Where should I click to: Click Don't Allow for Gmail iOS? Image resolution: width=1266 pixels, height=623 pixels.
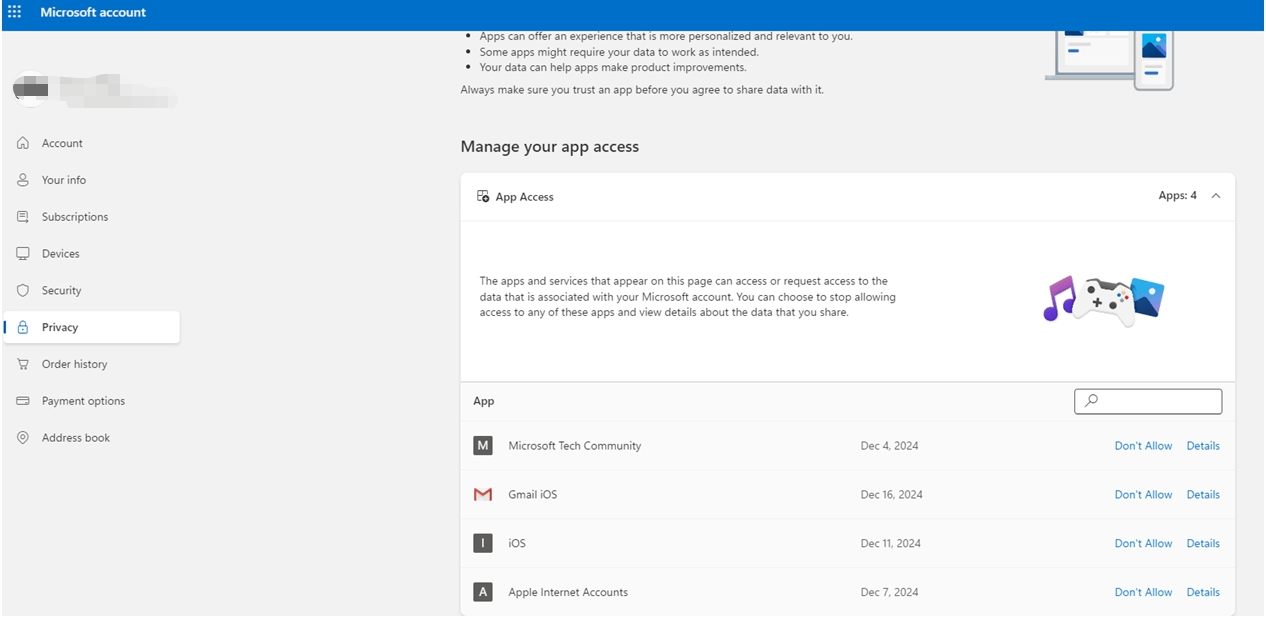(1143, 494)
